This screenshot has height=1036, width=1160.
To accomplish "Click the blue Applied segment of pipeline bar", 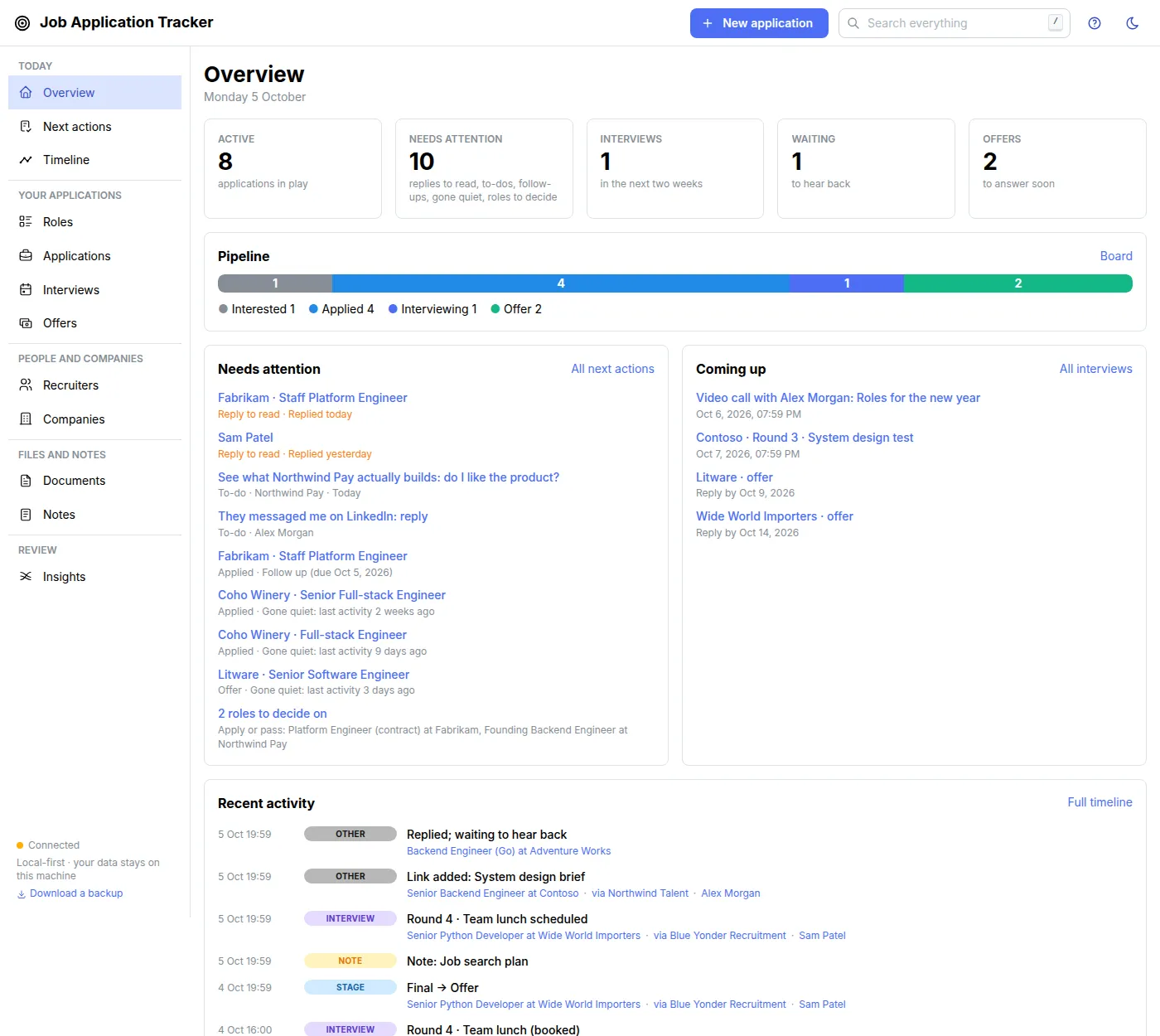I will coord(561,283).
